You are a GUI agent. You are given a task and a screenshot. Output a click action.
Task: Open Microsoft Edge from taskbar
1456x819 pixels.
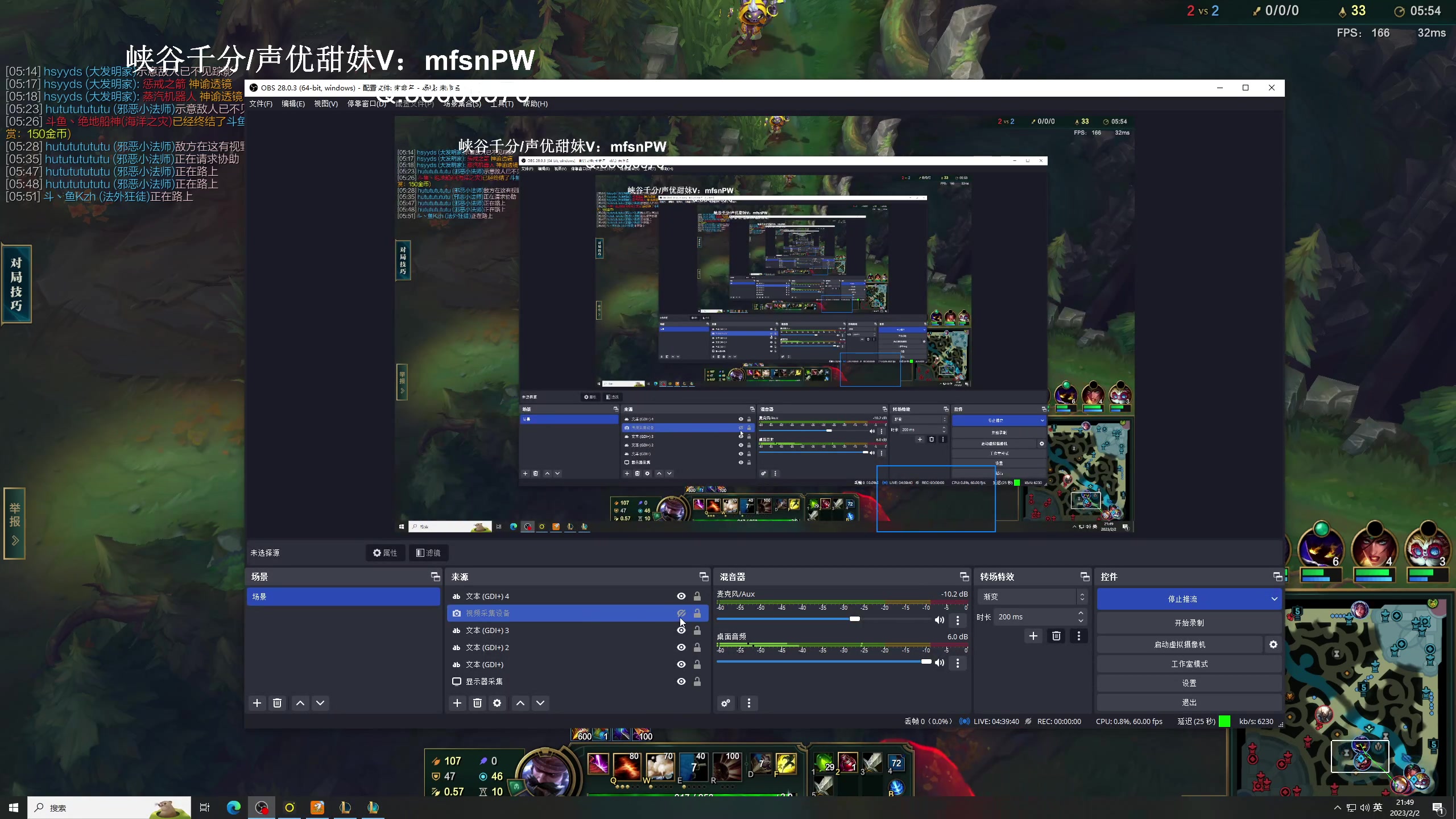coord(233,808)
